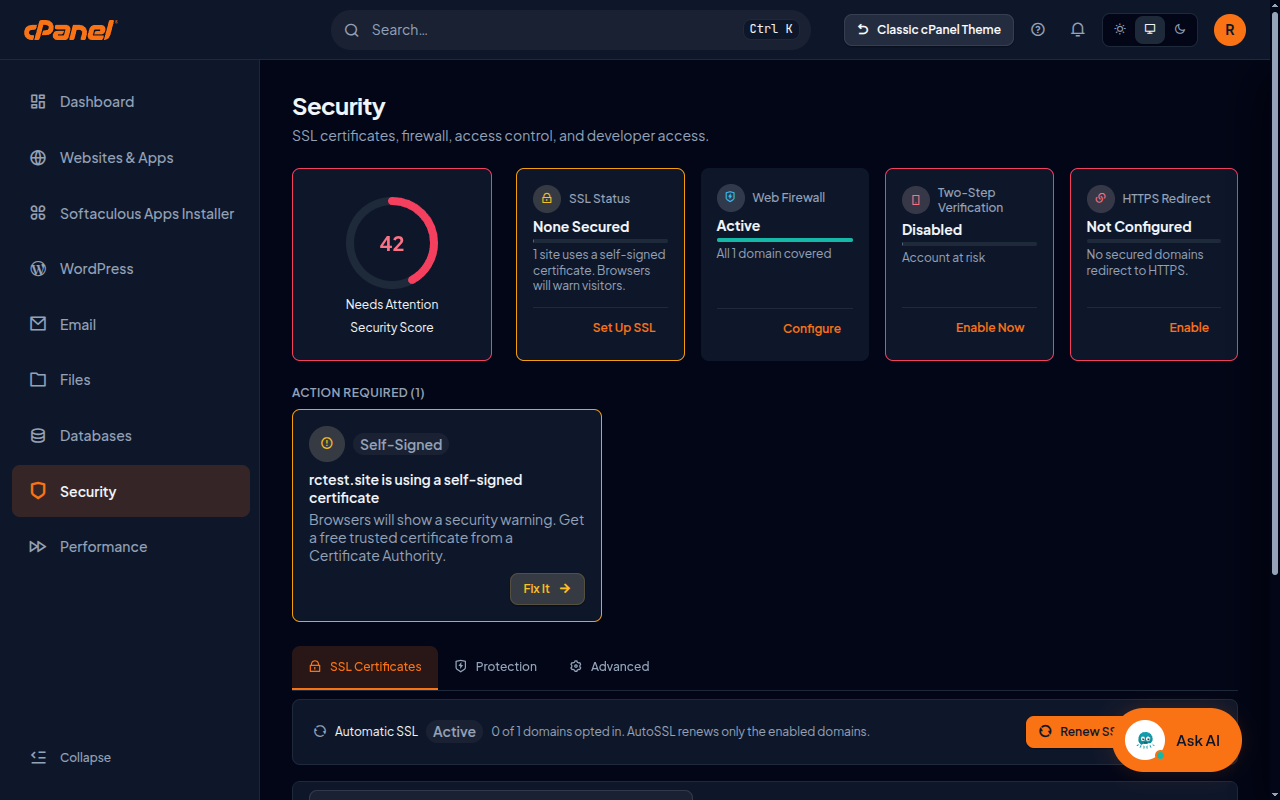Click the Security shield sidebar icon
This screenshot has height=800, width=1280.
[38, 491]
